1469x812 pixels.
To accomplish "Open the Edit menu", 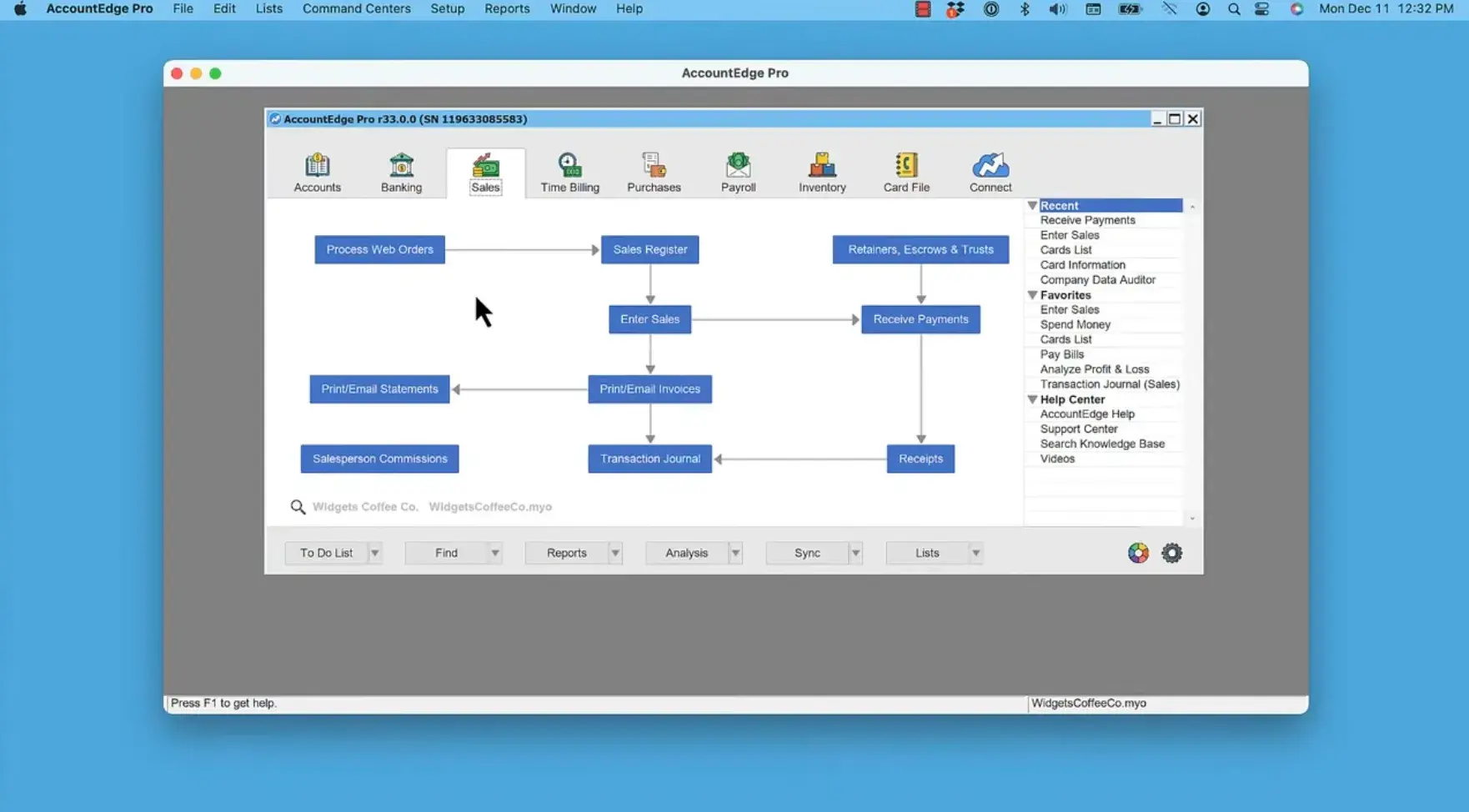I will pos(224,8).
